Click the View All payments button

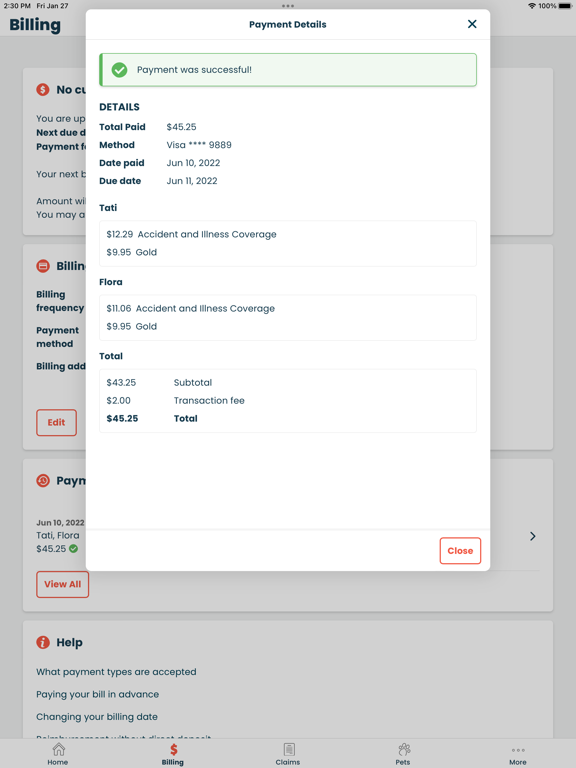(x=62, y=584)
